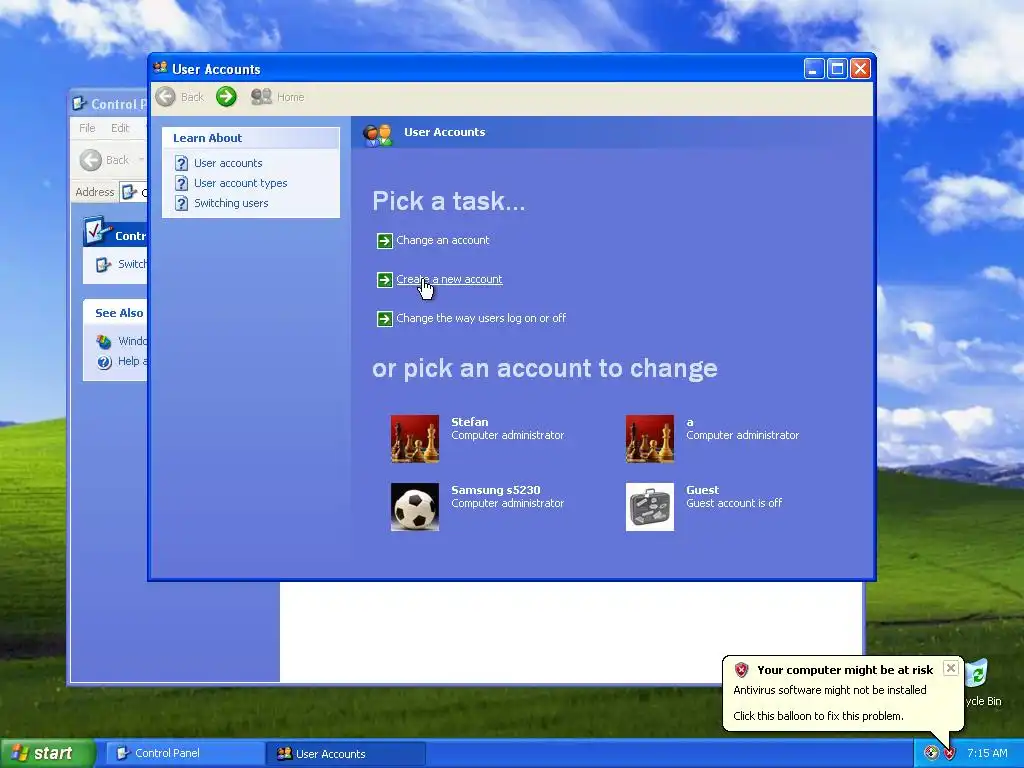Click the Control Panel checkmark icon in sidebar

pos(97,231)
